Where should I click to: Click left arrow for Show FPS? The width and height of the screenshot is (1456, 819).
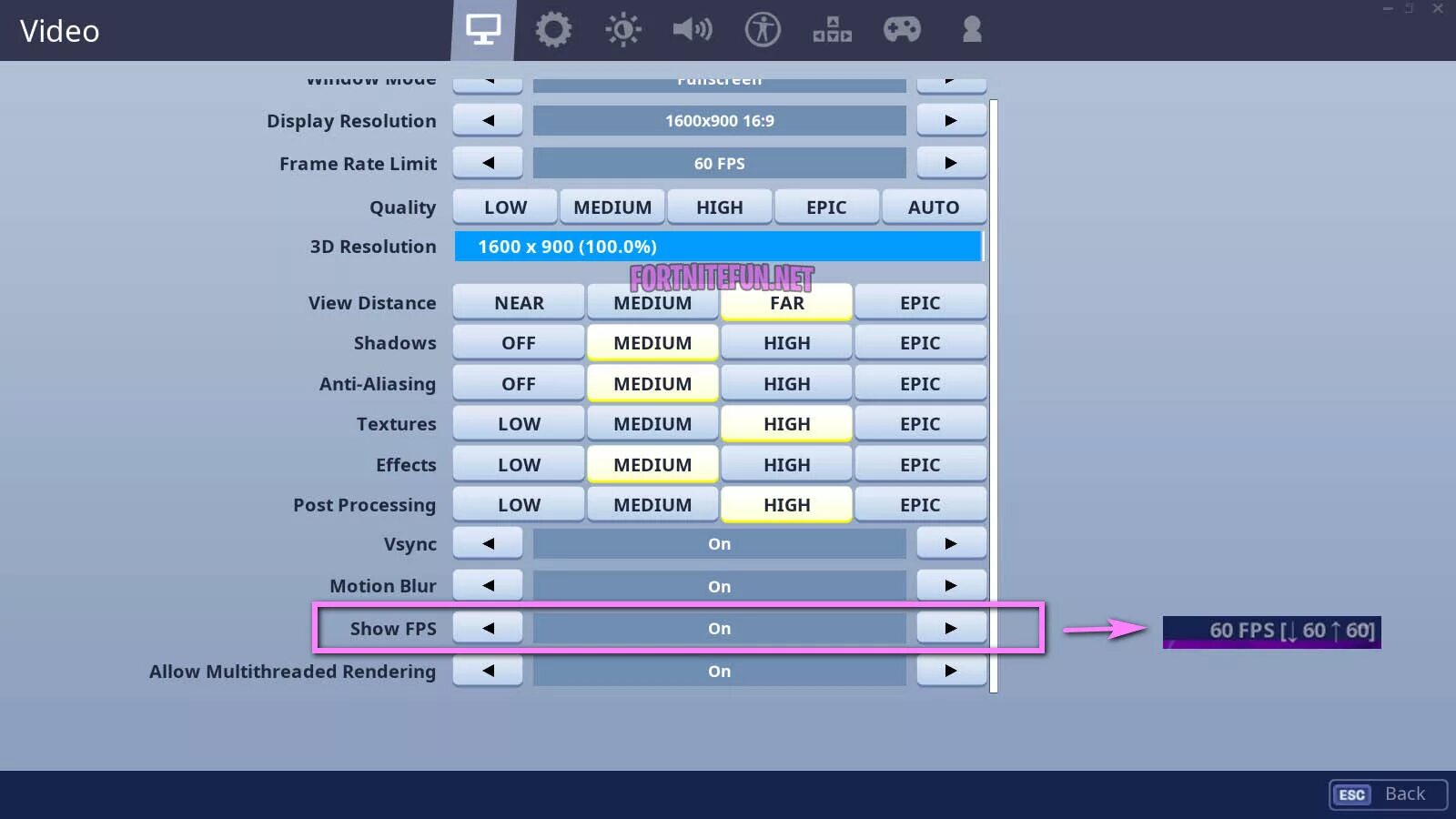pos(488,628)
